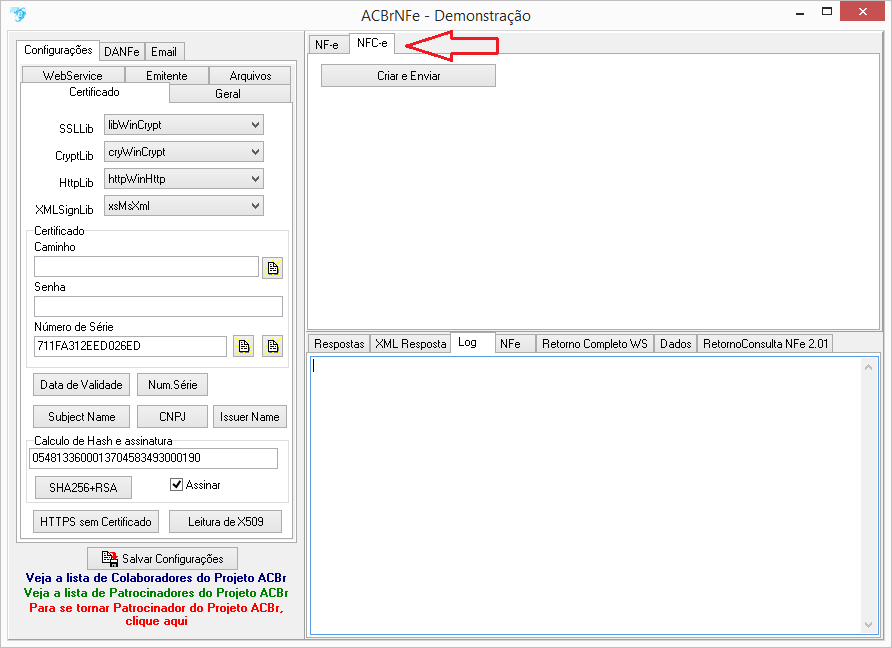Open the DANFe tab
Screen dimensions: 892x648
[x=122, y=52]
